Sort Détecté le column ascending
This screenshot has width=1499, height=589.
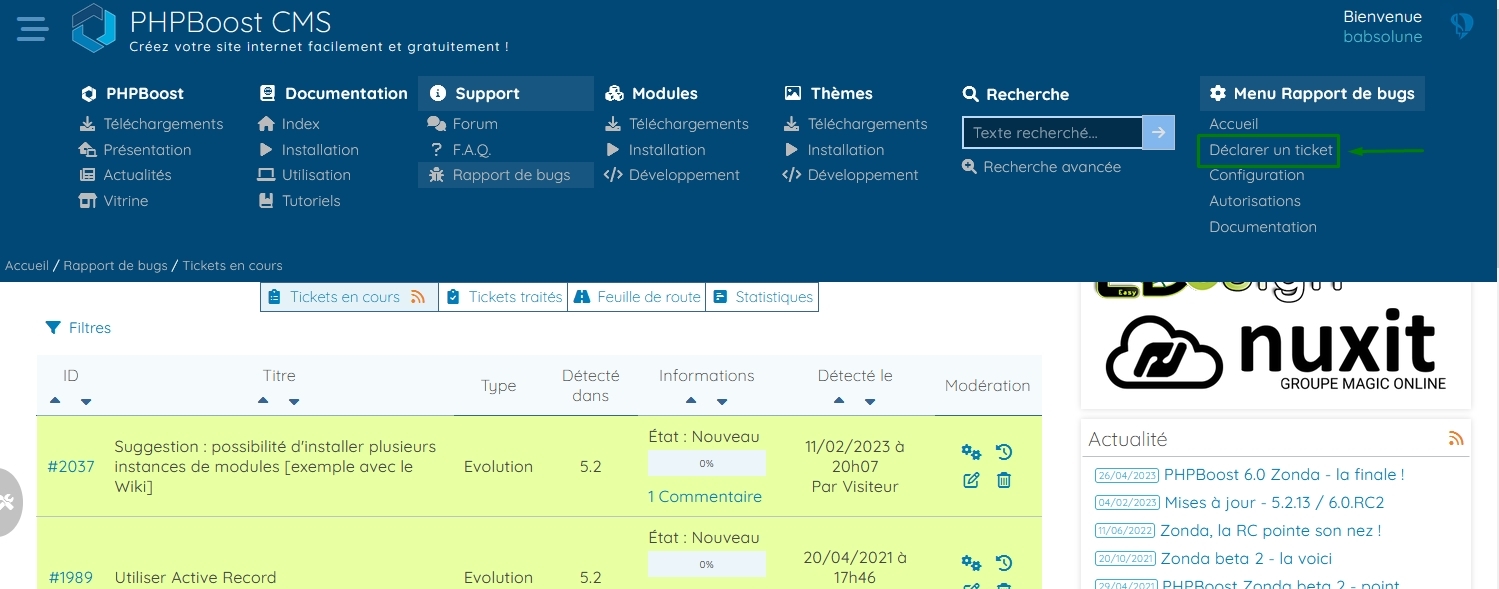click(839, 401)
